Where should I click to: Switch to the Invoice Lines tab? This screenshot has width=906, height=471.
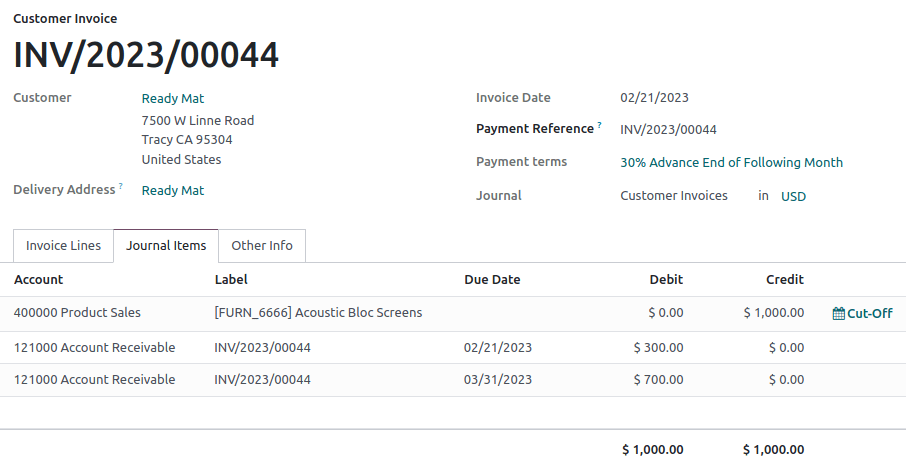(x=63, y=246)
